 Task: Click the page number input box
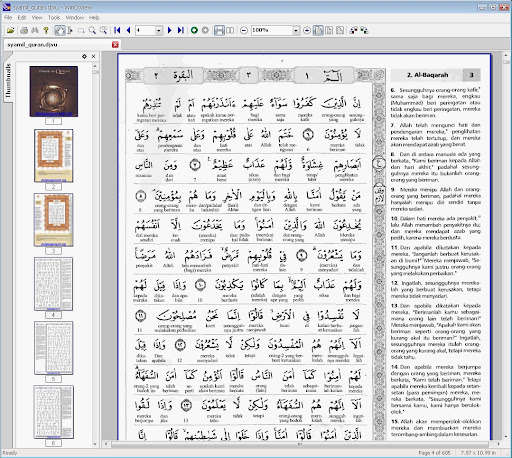145,30
